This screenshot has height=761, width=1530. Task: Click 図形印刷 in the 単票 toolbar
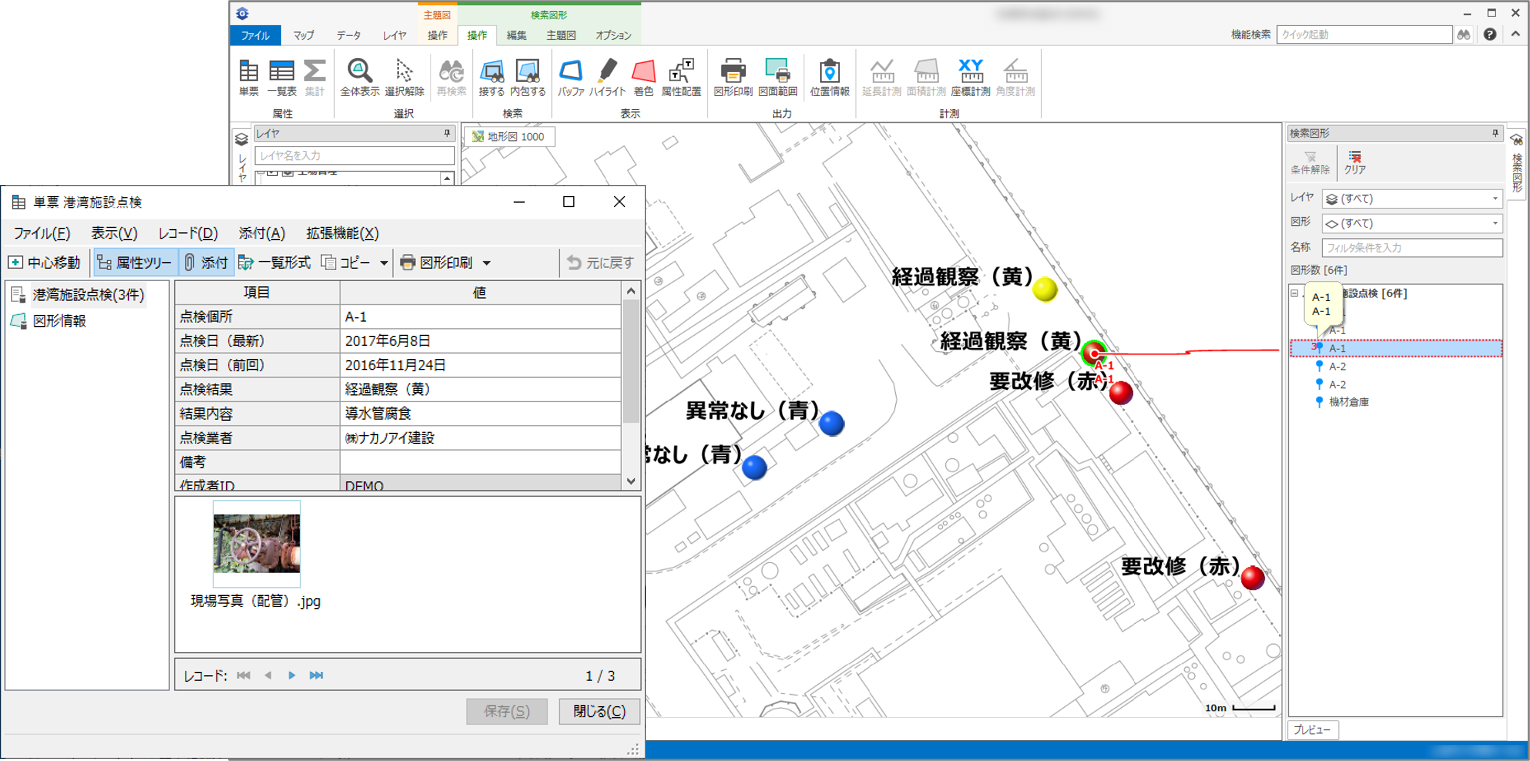pos(437,263)
